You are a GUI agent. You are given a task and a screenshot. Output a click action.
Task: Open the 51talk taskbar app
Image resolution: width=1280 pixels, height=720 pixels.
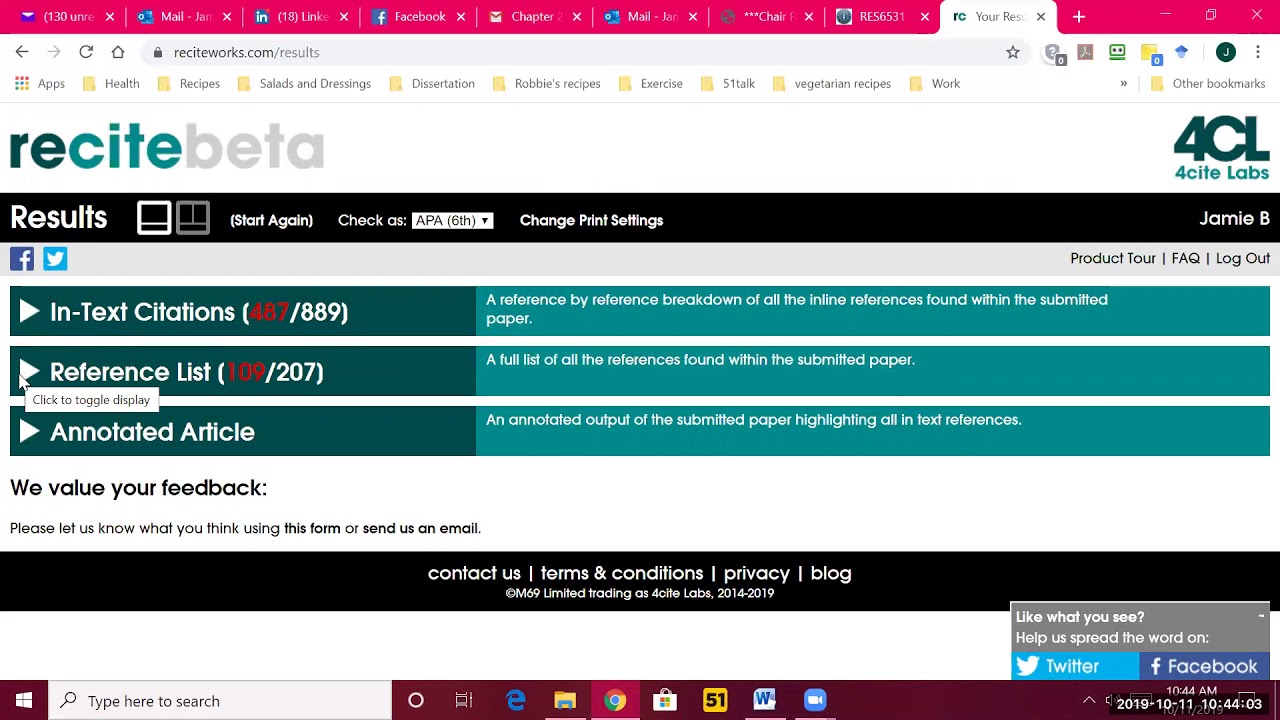[x=715, y=701]
